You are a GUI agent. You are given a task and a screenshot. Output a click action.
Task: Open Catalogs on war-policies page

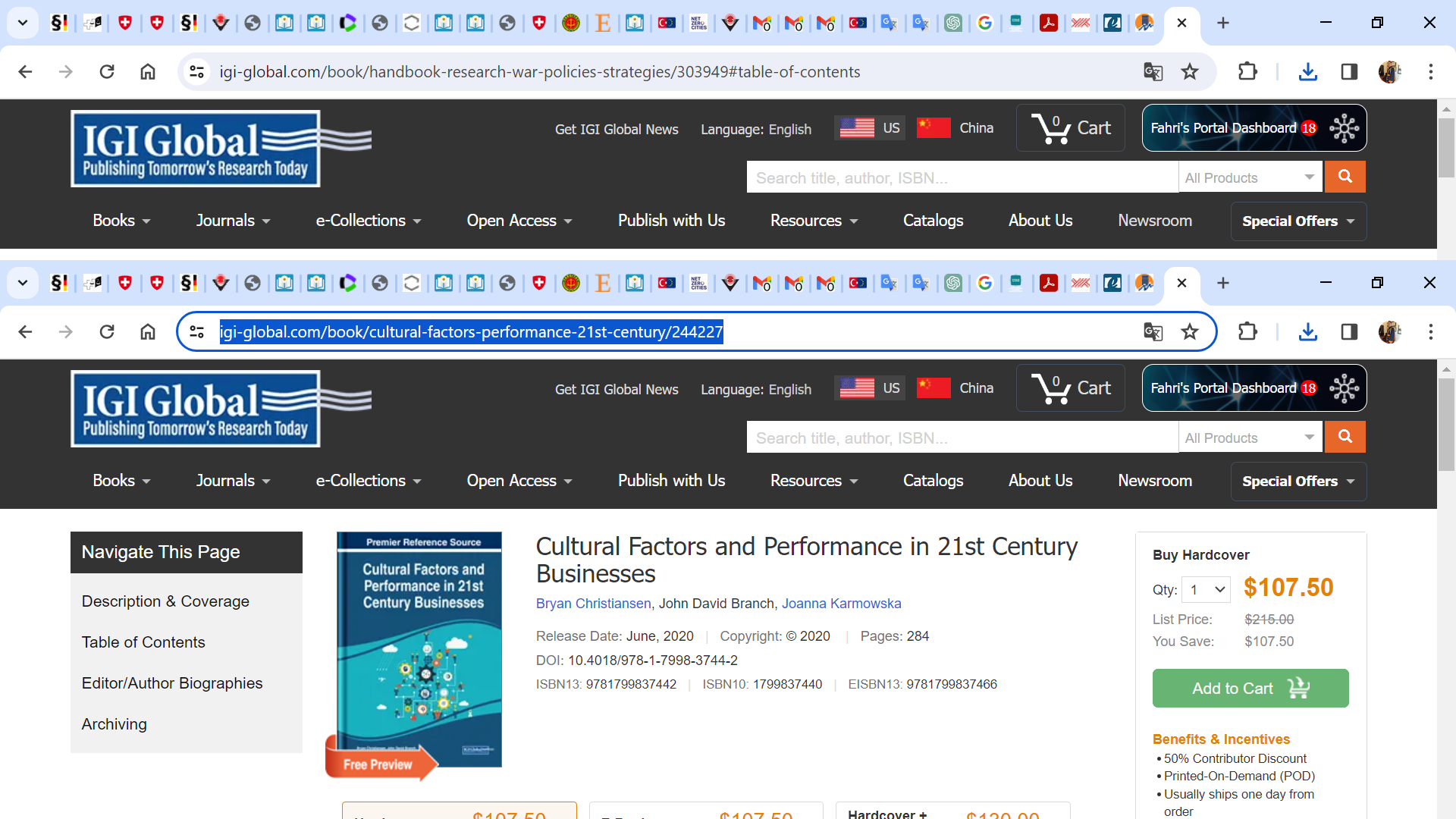[x=933, y=221]
